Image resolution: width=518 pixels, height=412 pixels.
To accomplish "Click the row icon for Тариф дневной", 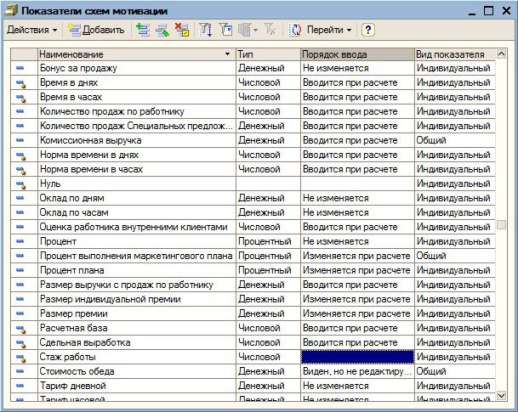I will pyautogui.click(x=20, y=386).
